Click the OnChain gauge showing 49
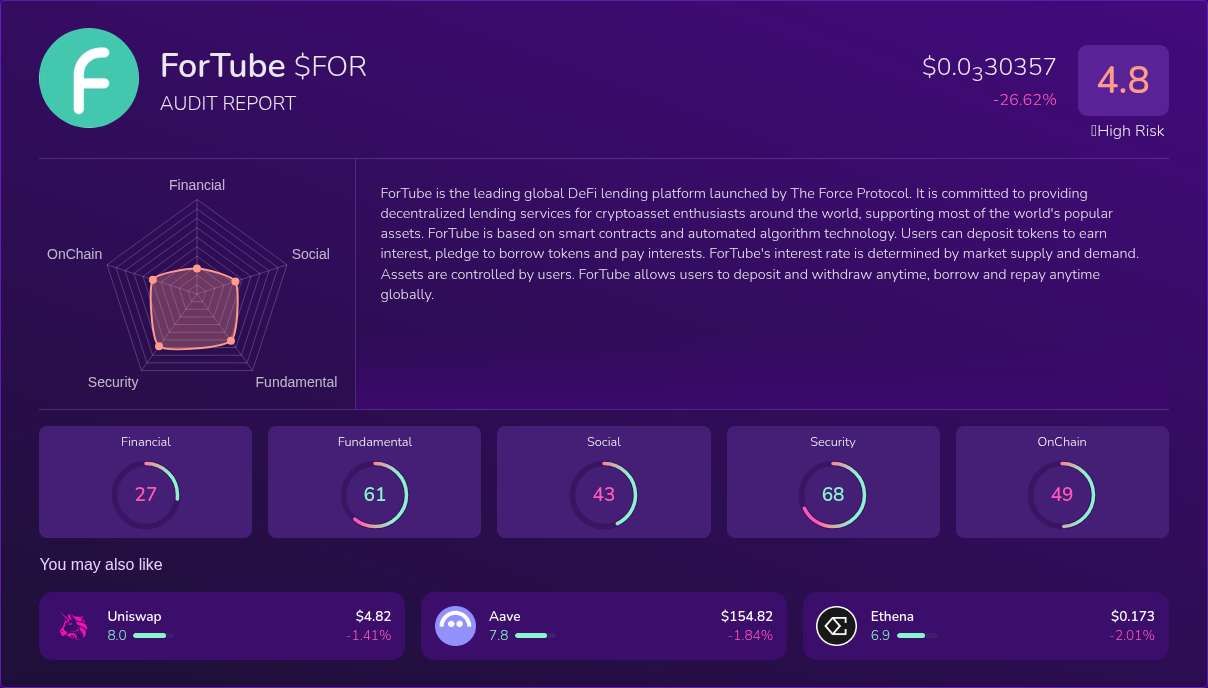 pos(1062,494)
